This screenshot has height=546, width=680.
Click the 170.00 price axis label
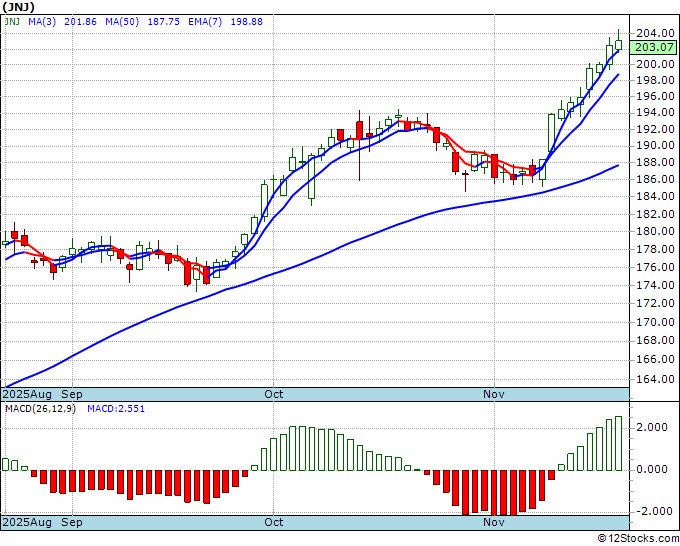click(x=655, y=322)
